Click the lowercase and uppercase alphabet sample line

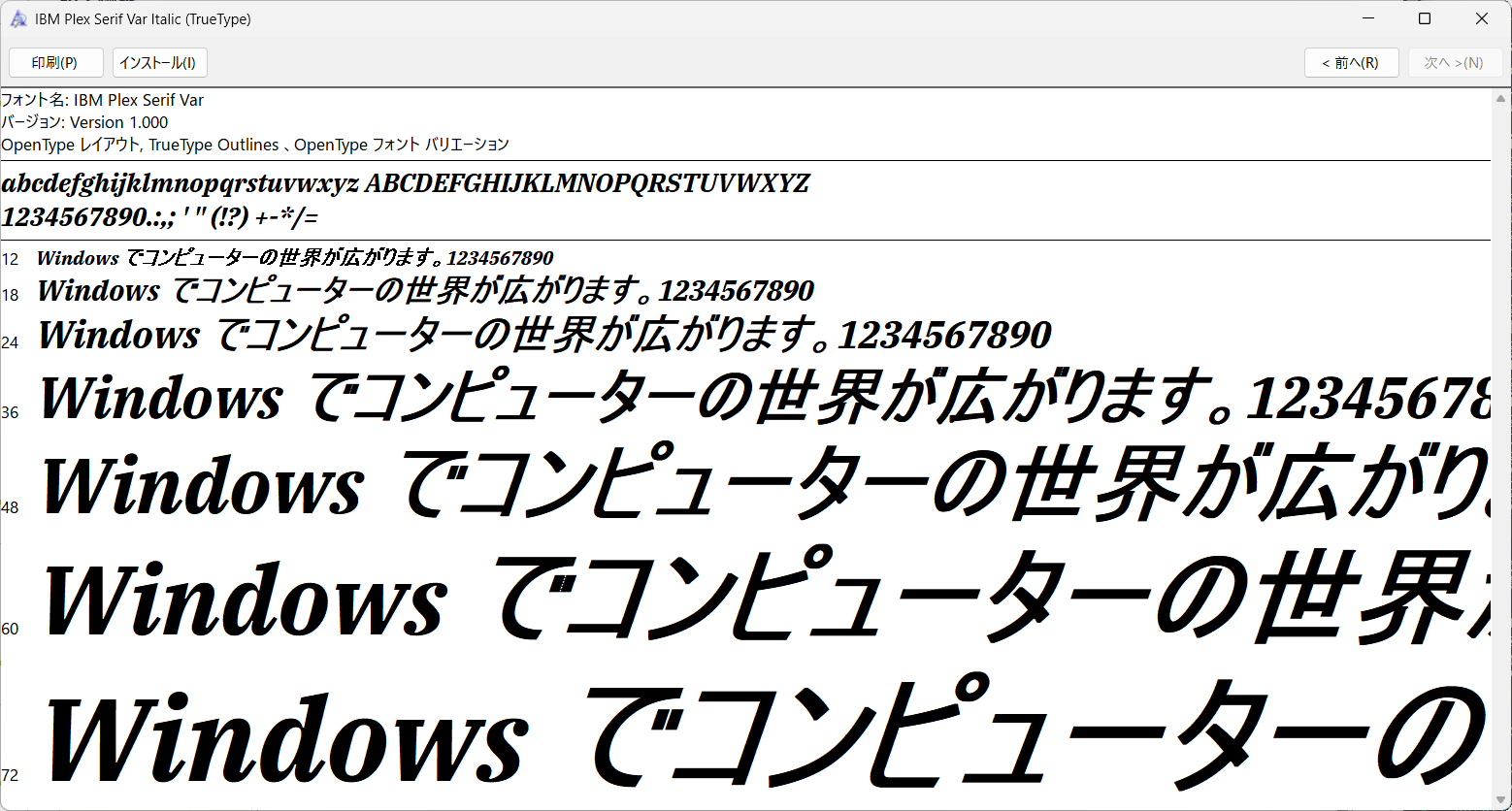pos(406,183)
